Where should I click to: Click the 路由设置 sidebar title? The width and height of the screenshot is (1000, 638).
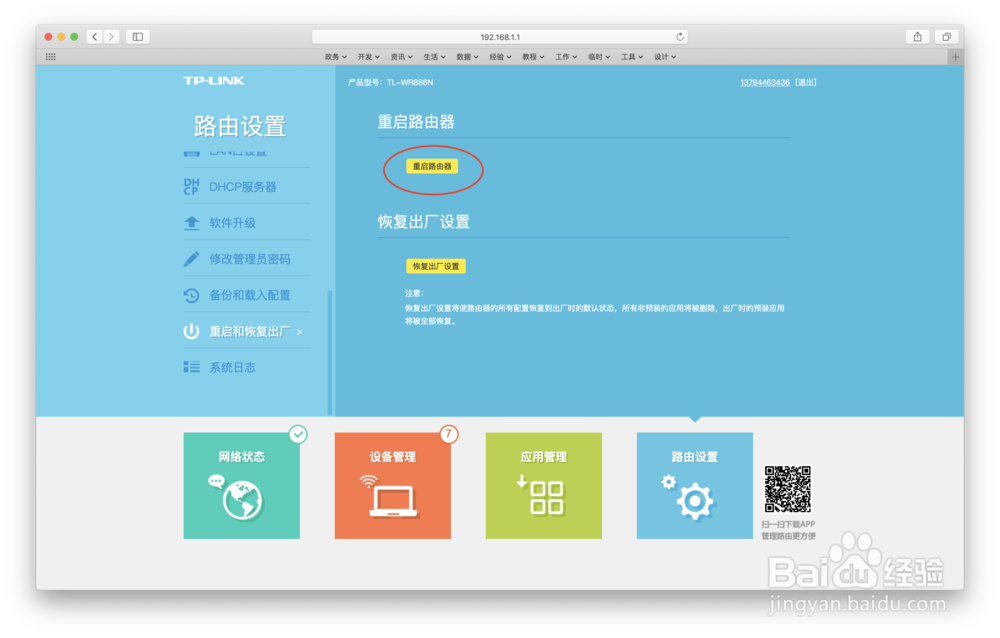[240, 126]
